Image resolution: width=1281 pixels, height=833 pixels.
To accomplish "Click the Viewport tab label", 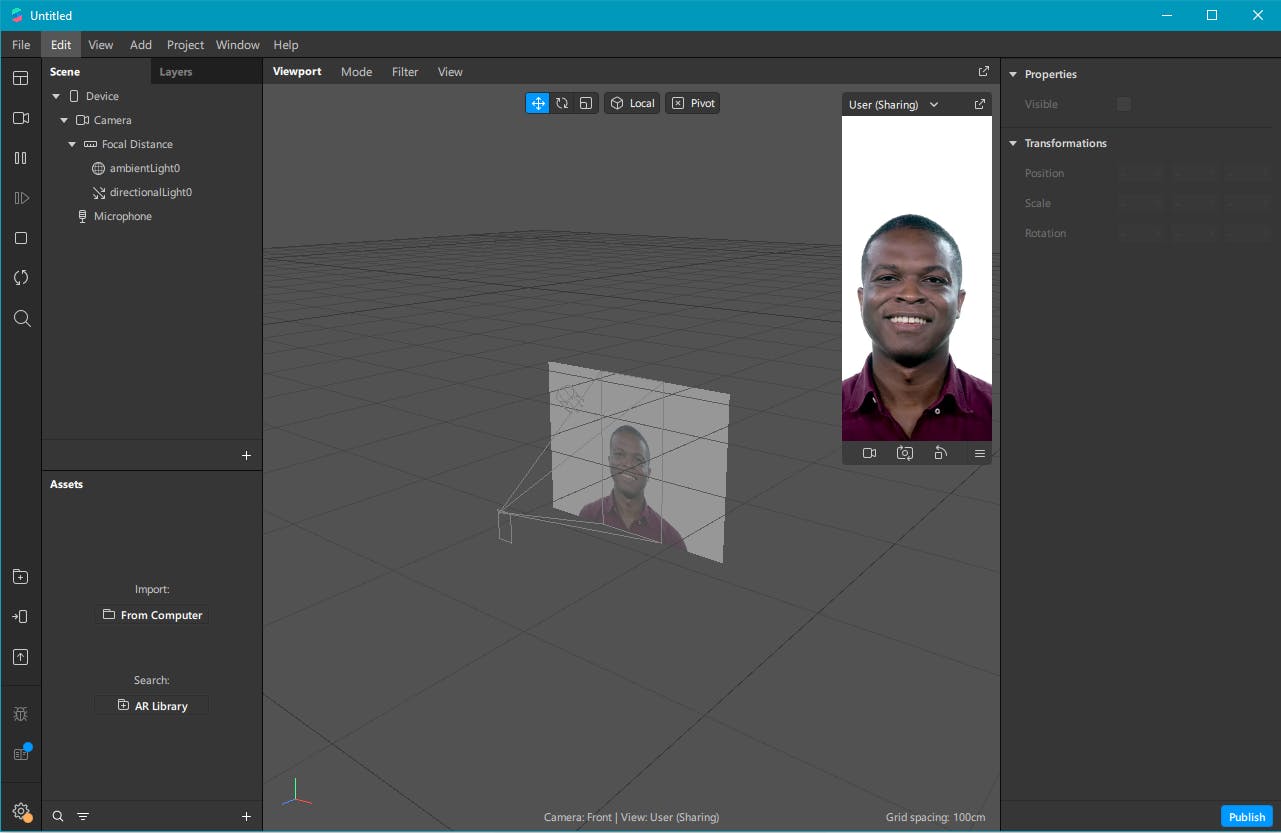I will tap(297, 72).
